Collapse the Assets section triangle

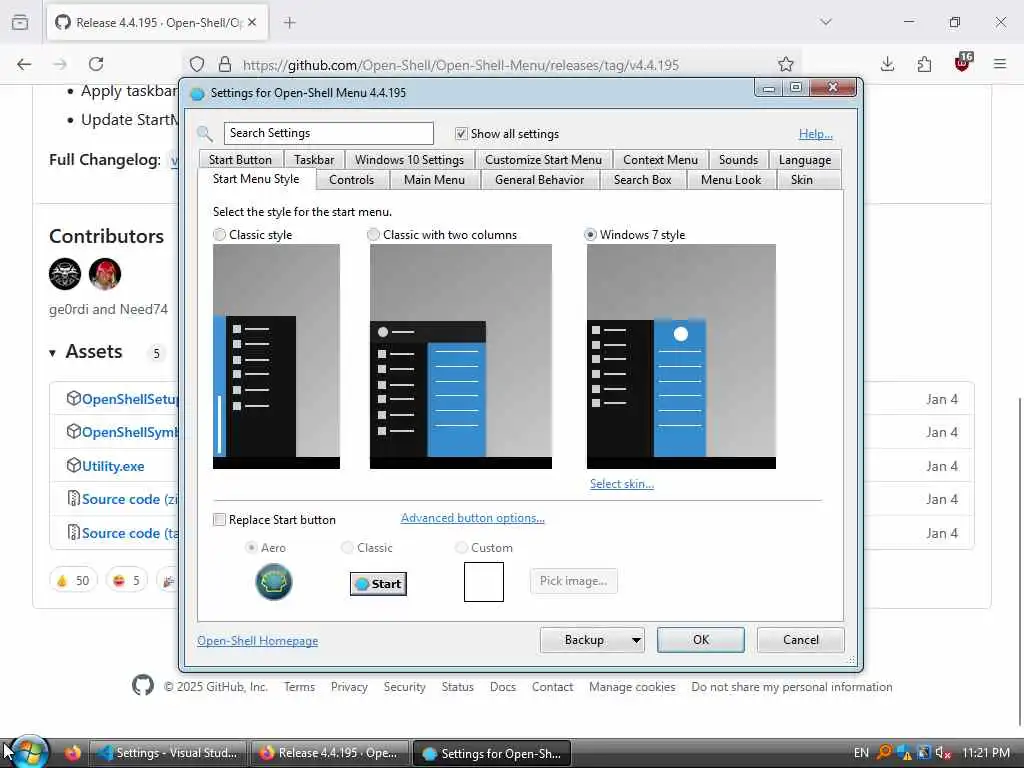click(x=52, y=353)
